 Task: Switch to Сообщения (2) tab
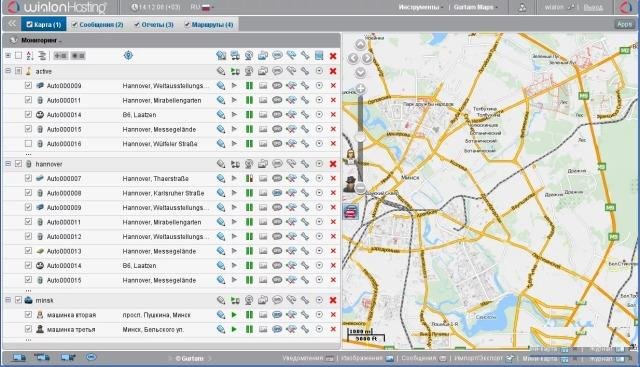click(98, 24)
